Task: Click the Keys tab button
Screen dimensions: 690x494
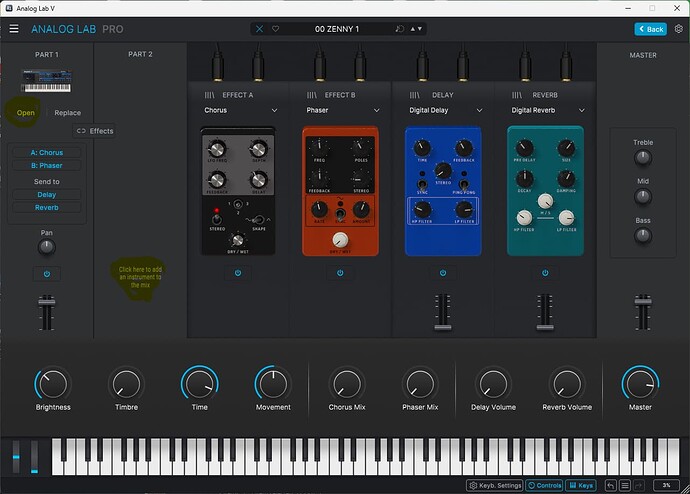Action: [581, 485]
